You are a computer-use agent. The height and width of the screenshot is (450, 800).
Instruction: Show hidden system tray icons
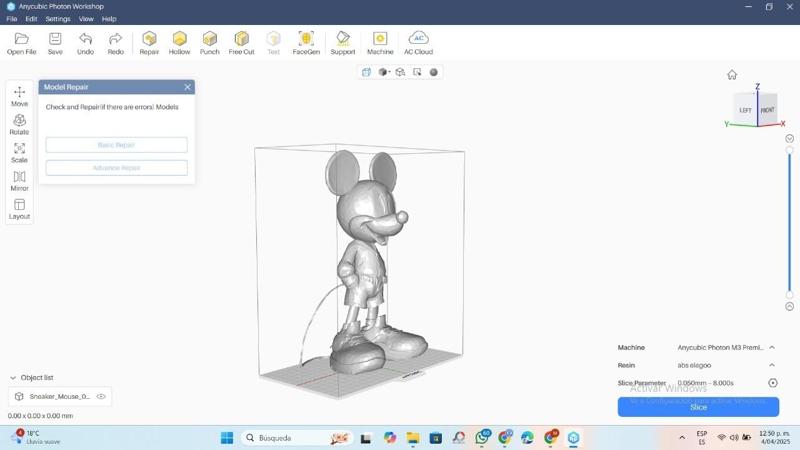click(x=682, y=438)
